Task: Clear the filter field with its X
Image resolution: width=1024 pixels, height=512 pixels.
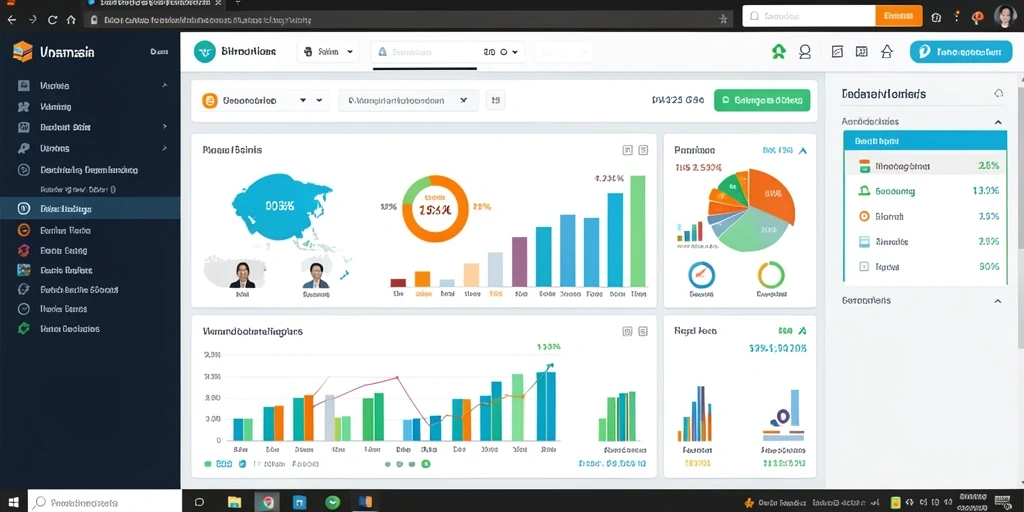Action: point(464,101)
